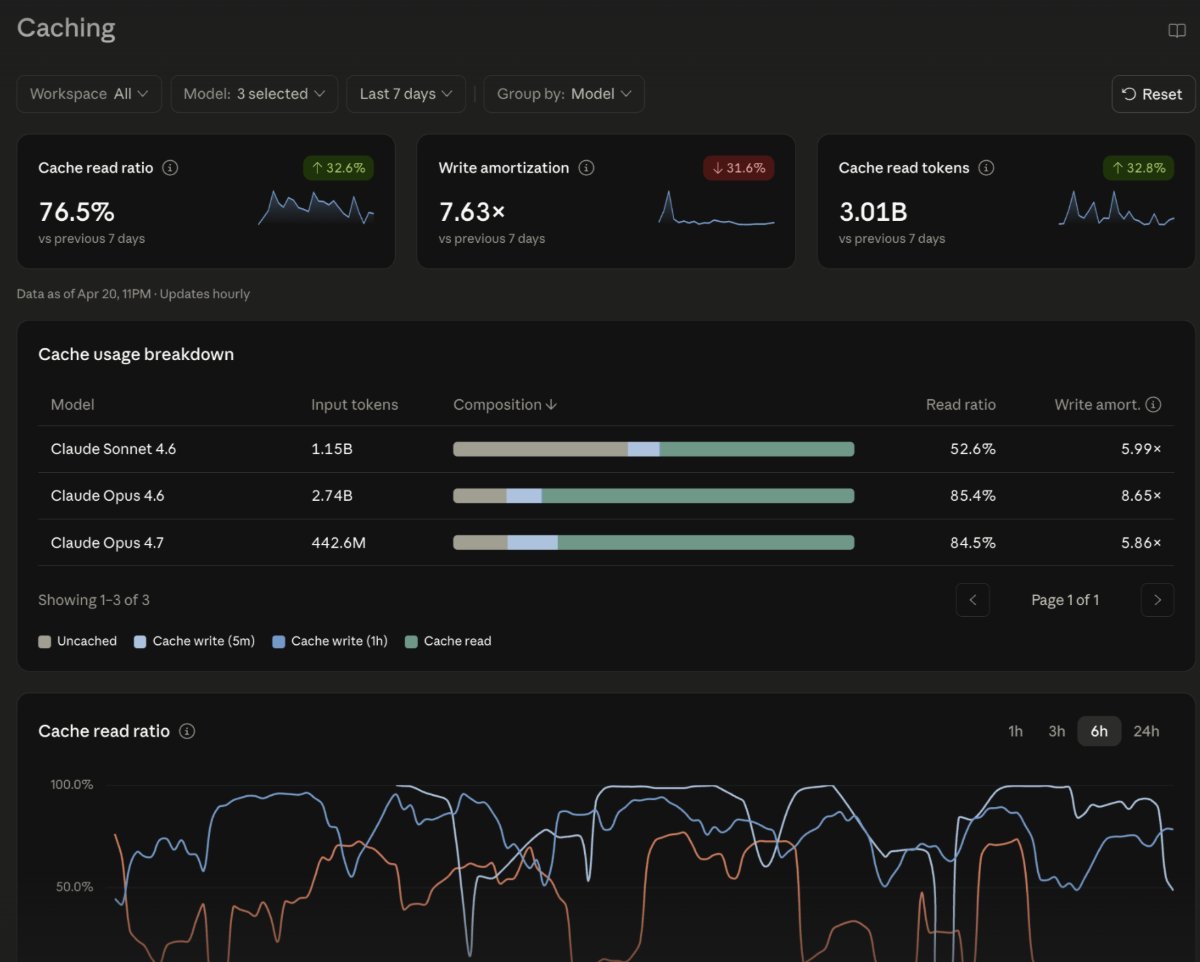
Task: Go to previous page of breakdown table
Action: tap(973, 600)
